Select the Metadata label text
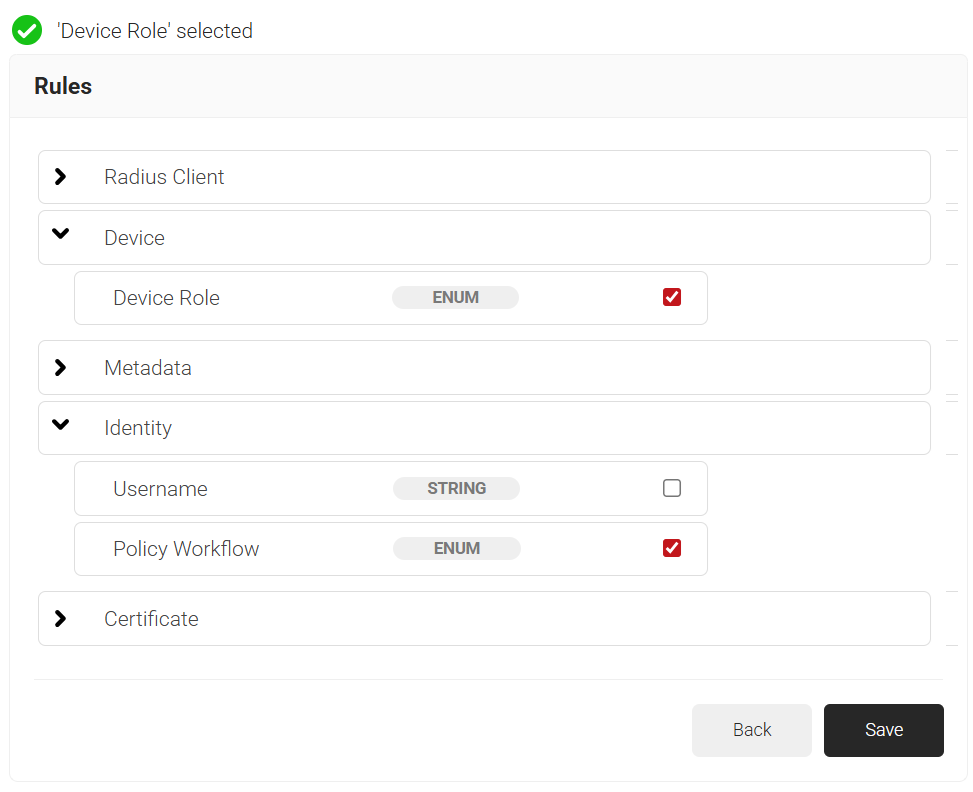973x792 pixels. tap(148, 368)
